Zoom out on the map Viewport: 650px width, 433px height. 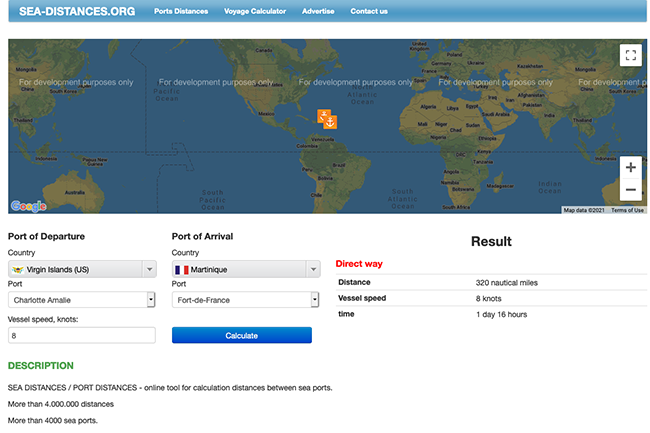click(x=630, y=190)
